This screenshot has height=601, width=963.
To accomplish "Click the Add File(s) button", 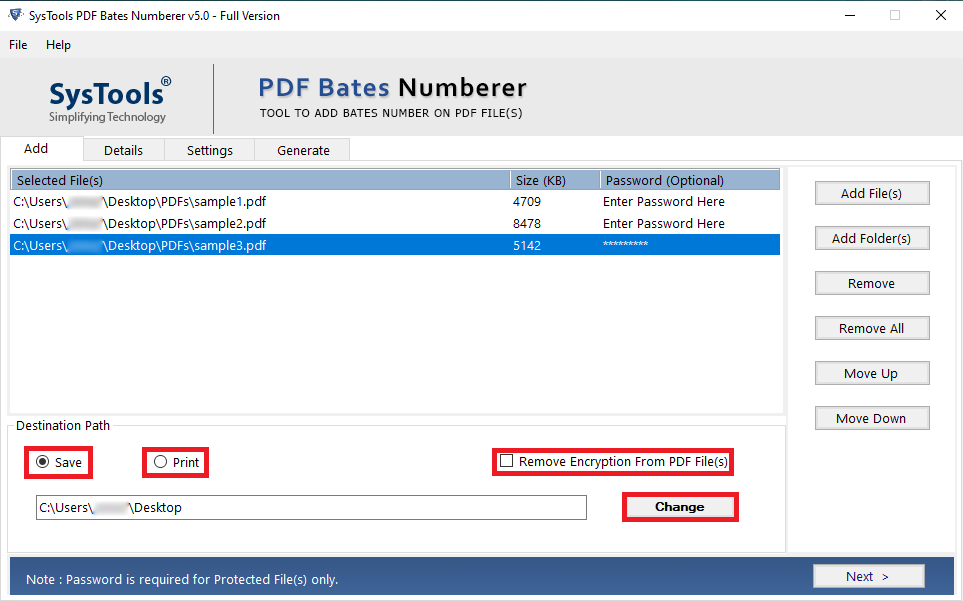I will (871, 193).
